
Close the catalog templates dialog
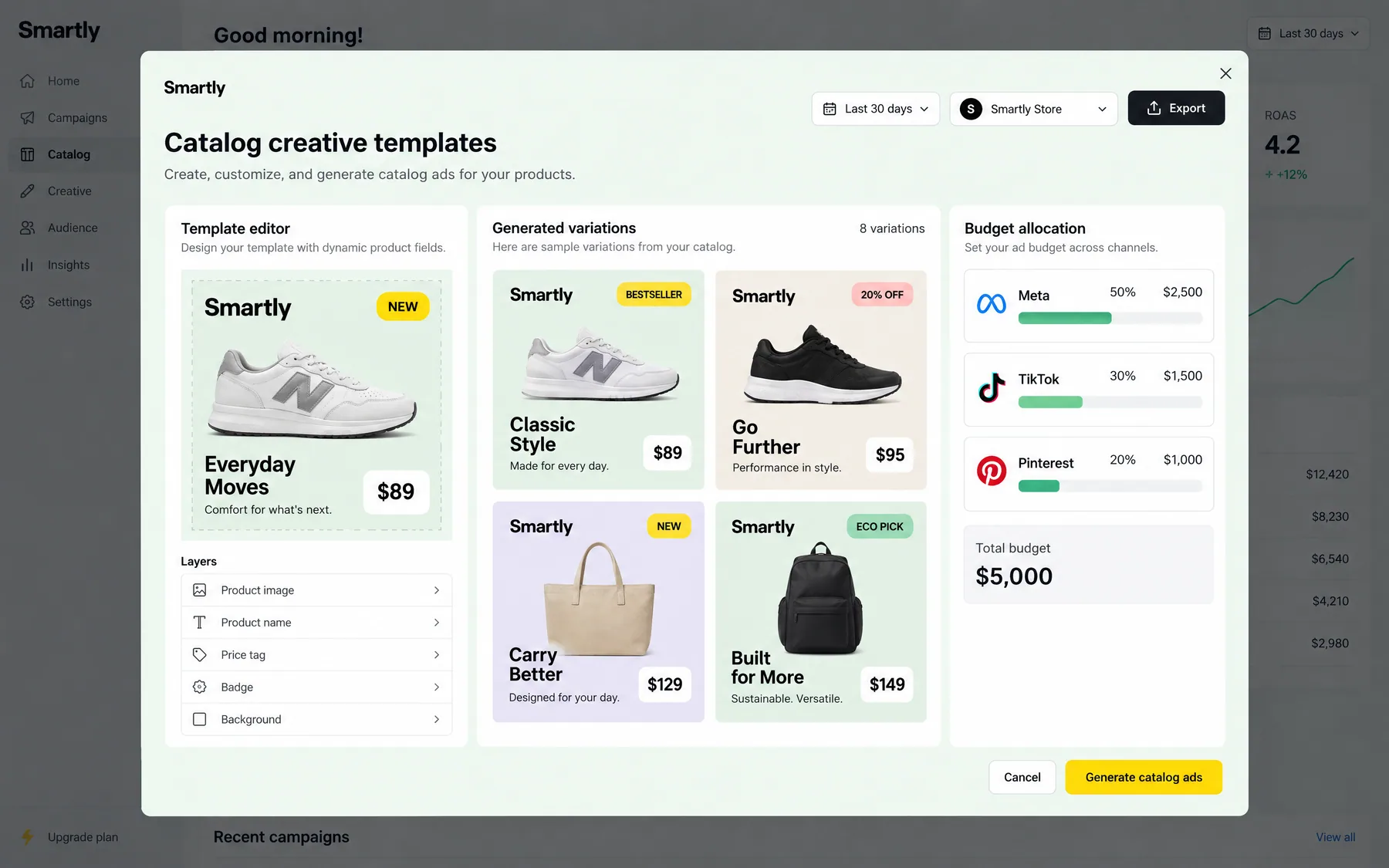coord(1225,73)
